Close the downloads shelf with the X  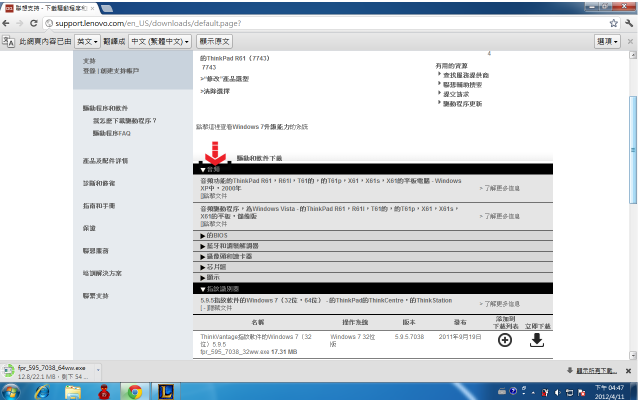coord(629,371)
